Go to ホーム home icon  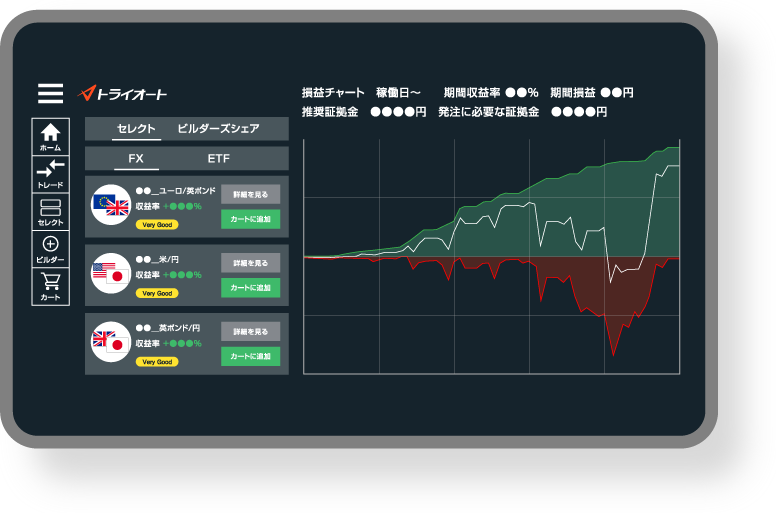pyautogui.click(x=50, y=136)
